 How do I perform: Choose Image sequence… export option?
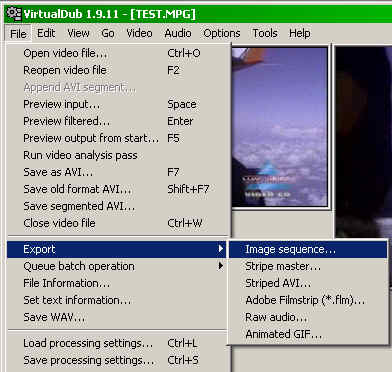click(308, 250)
